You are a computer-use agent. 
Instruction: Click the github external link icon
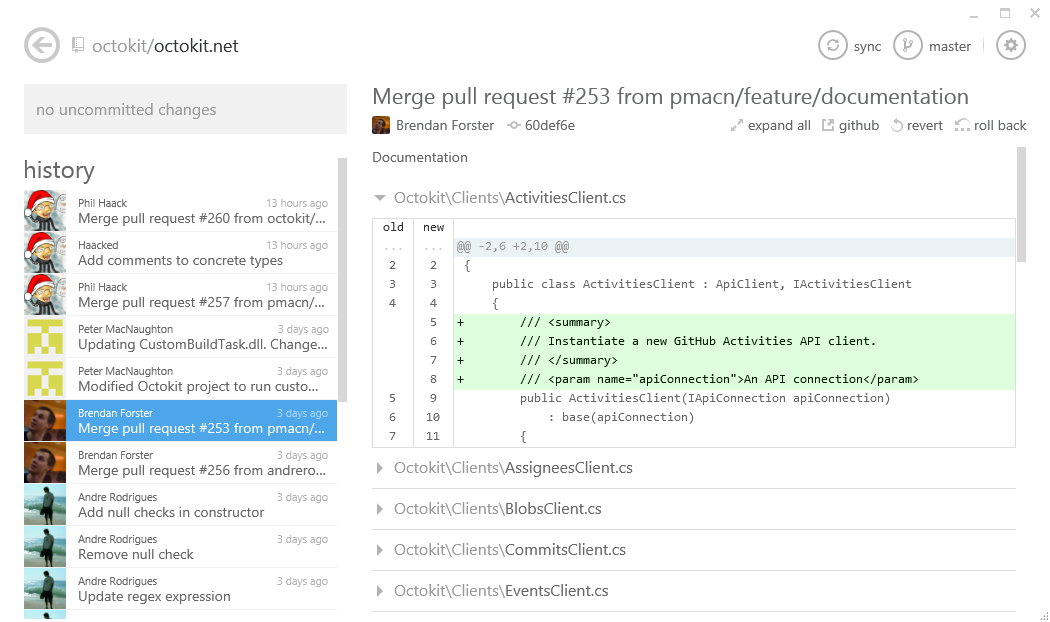click(828, 125)
